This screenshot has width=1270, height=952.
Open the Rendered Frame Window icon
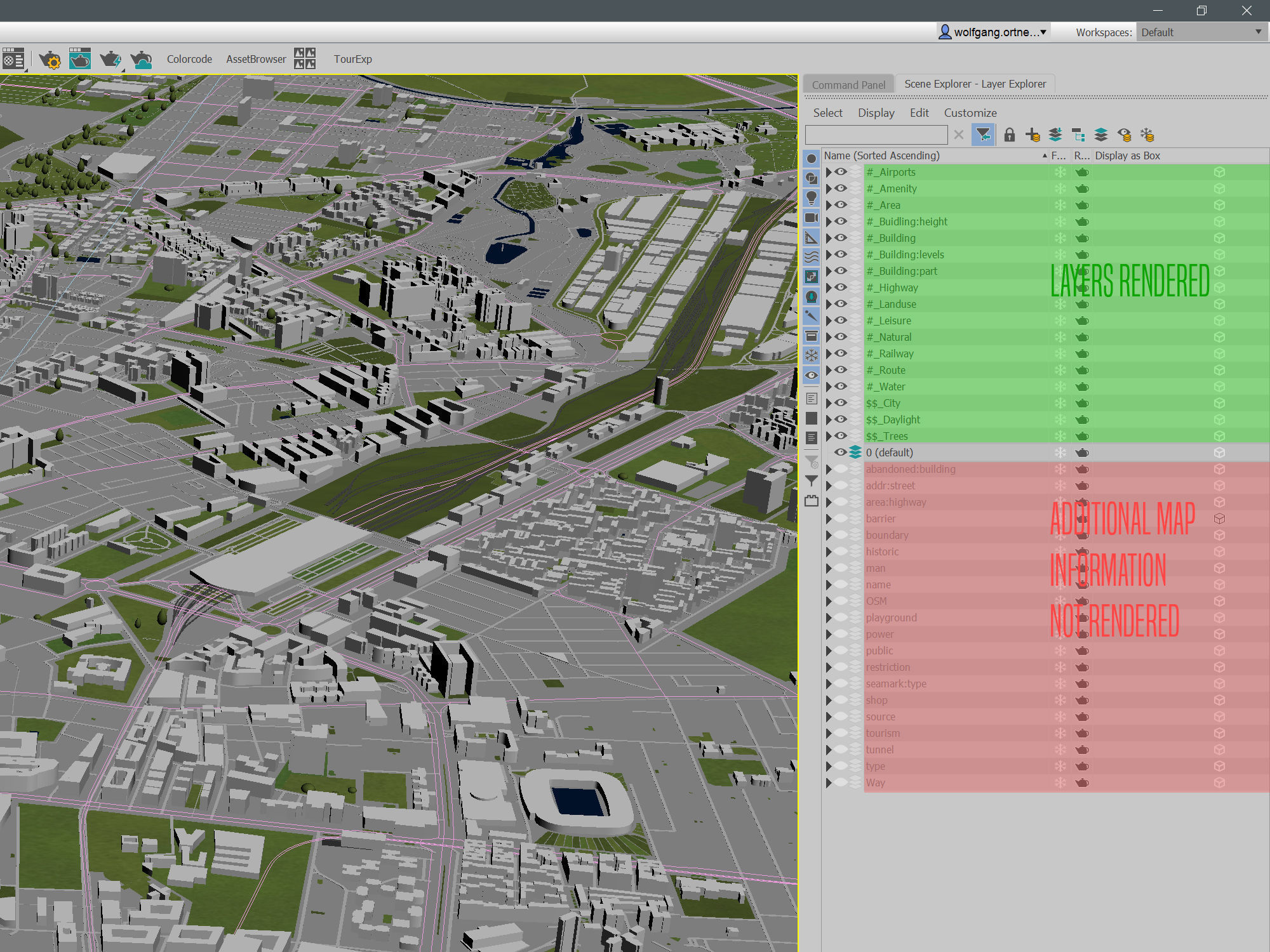coord(80,59)
